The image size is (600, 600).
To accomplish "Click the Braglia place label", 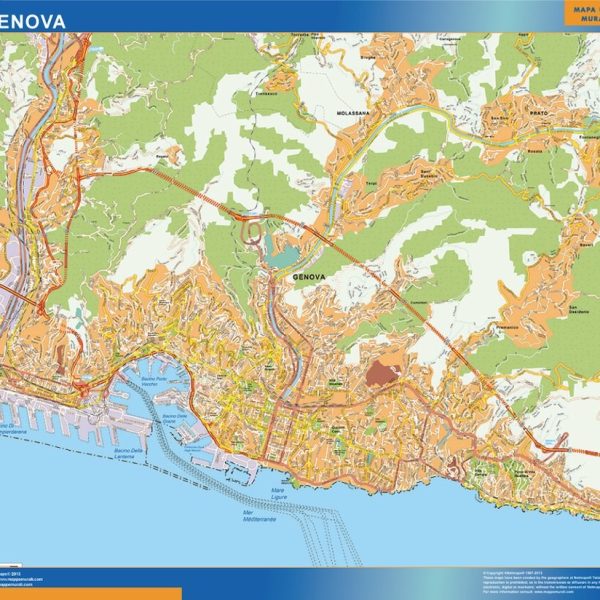I will (368, 57).
